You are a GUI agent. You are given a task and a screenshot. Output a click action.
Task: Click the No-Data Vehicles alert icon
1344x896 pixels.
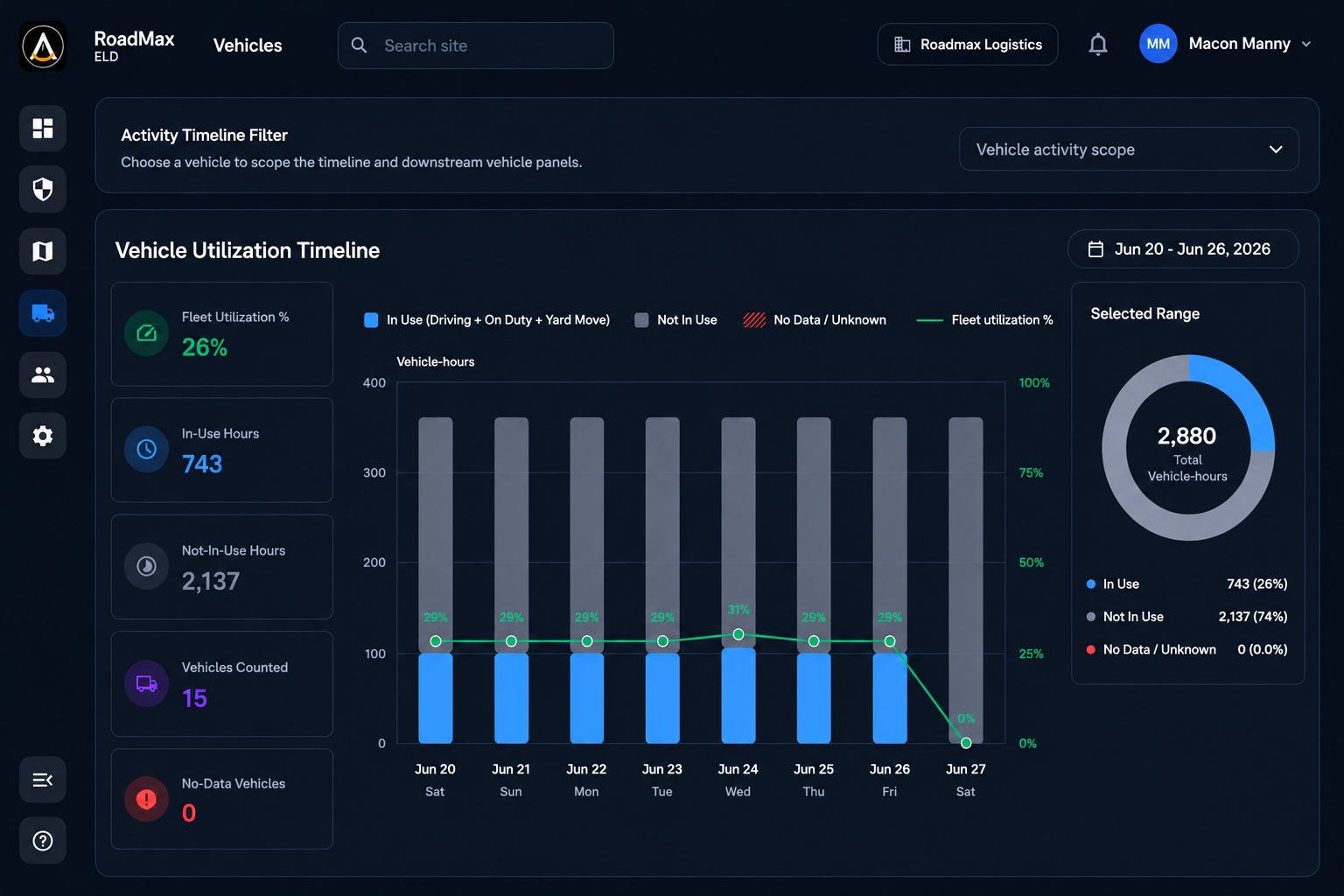(x=147, y=799)
